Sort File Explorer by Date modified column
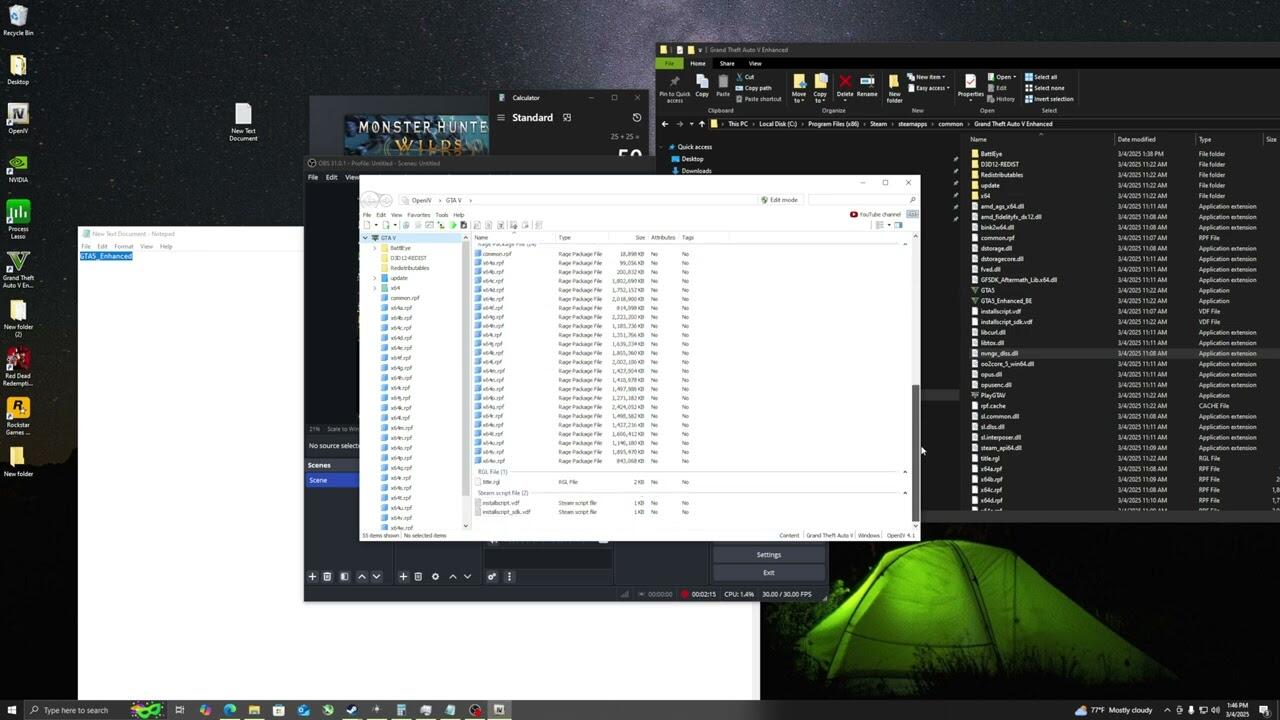Viewport: 1280px width, 720px height. pyautogui.click(x=1136, y=140)
